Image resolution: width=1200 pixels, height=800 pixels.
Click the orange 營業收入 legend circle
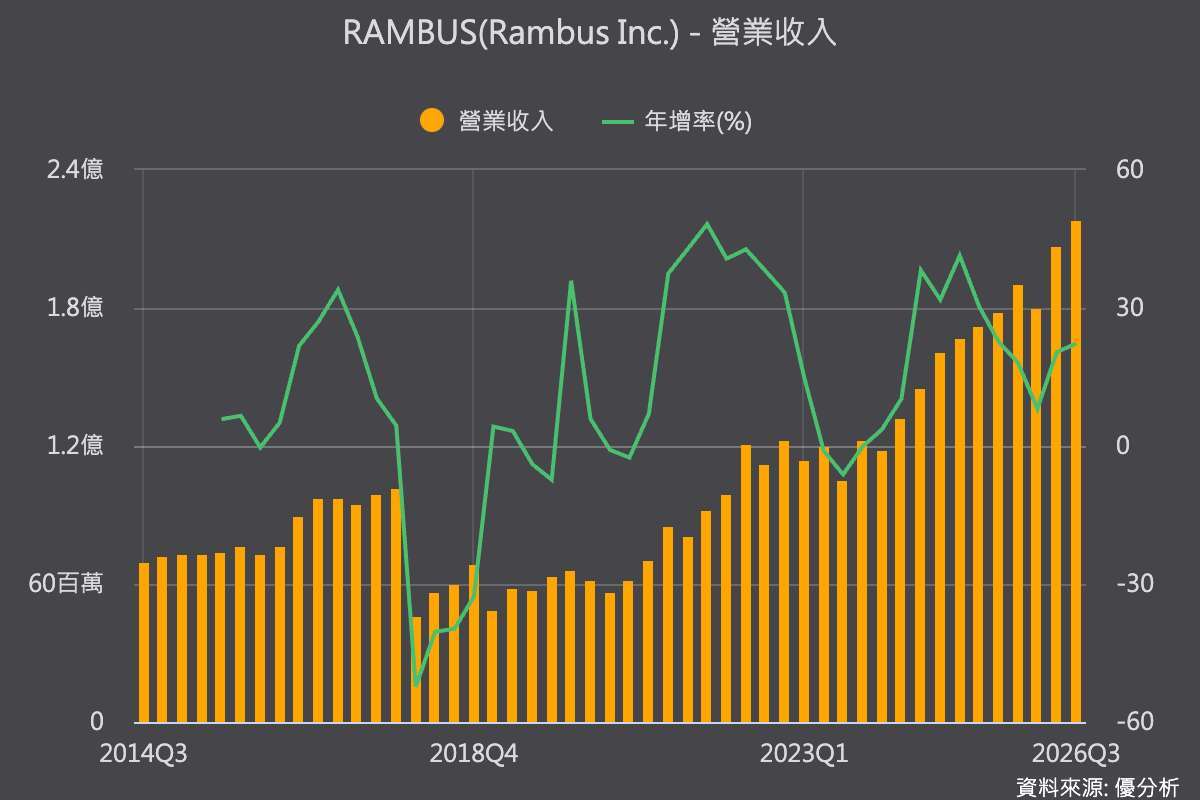[x=431, y=121]
